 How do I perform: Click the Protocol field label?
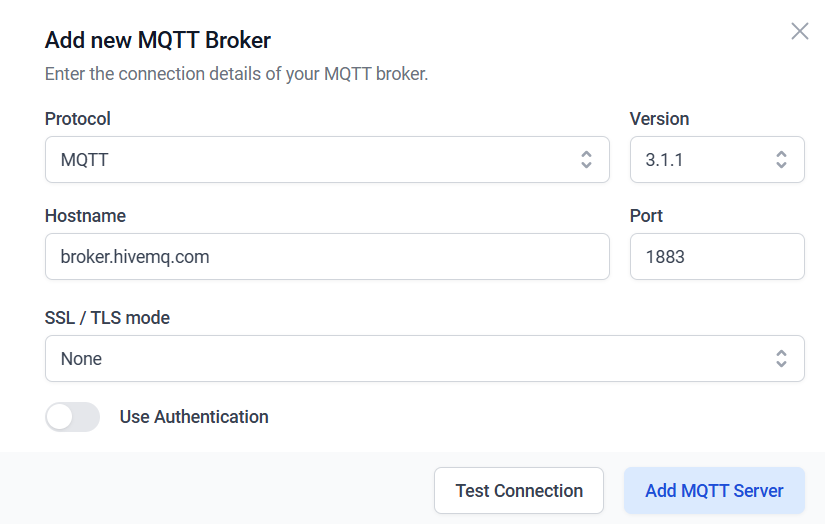coord(78,119)
